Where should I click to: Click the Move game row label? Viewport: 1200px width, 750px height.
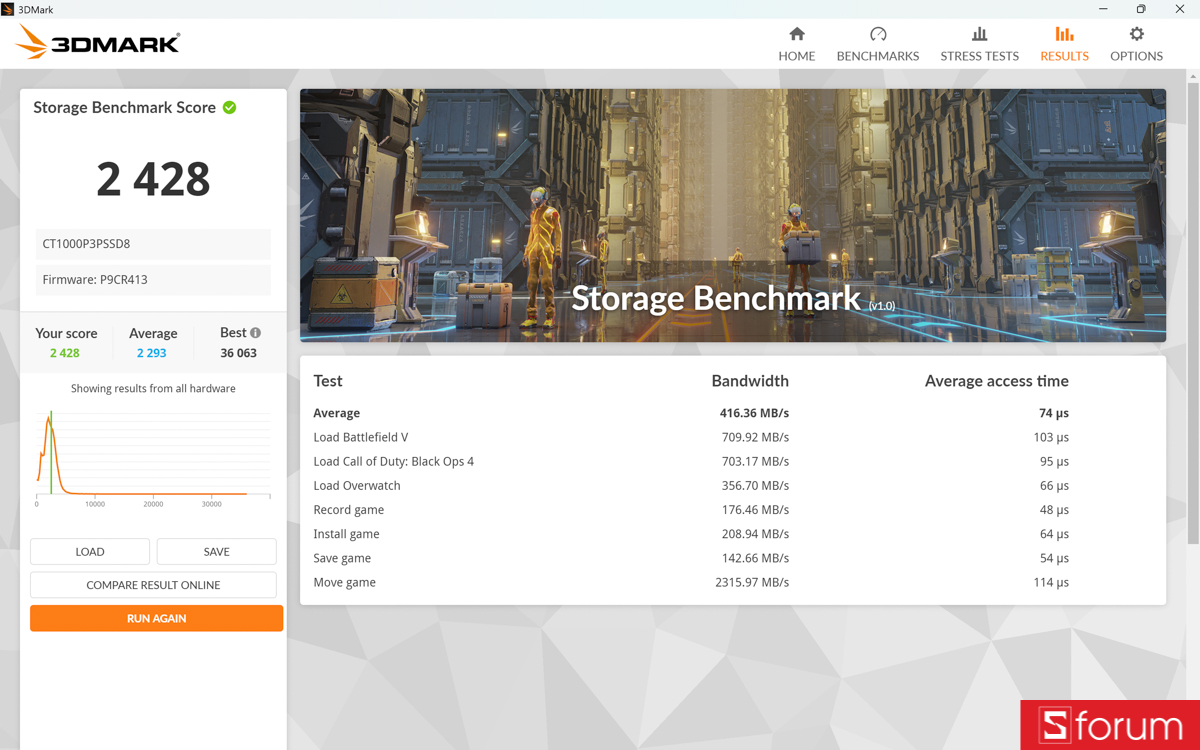pyautogui.click(x=344, y=582)
